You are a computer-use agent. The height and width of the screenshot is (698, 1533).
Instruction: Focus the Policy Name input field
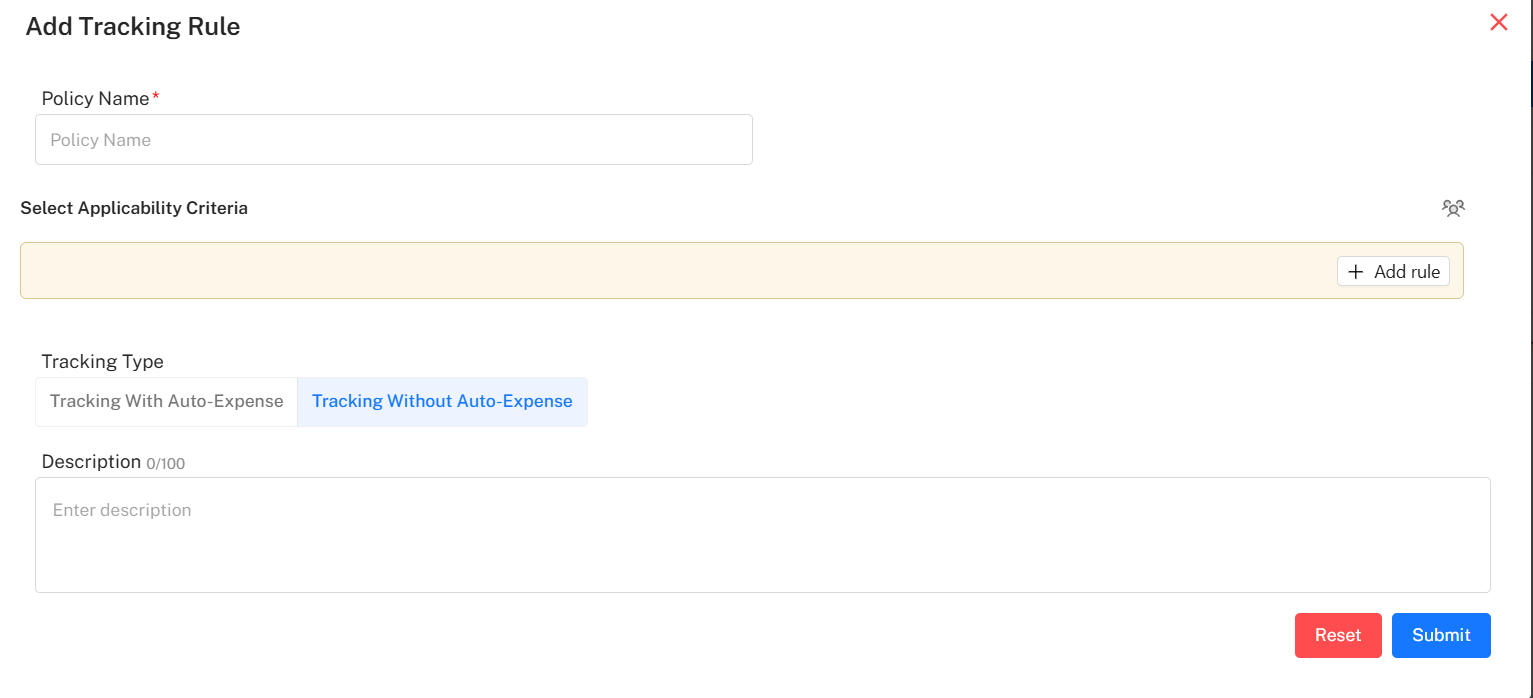[x=394, y=140]
